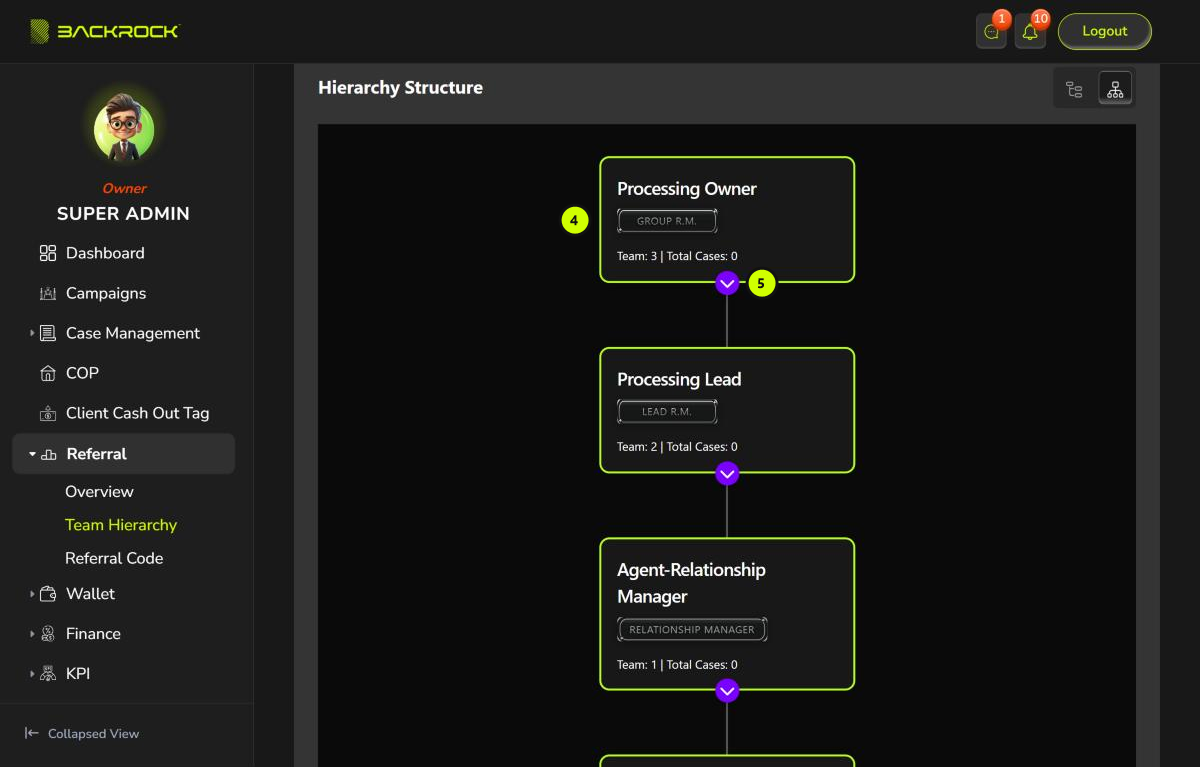Expand the Finance submenu arrow
Image resolution: width=1200 pixels, height=767 pixels.
[x=32, y=634]
